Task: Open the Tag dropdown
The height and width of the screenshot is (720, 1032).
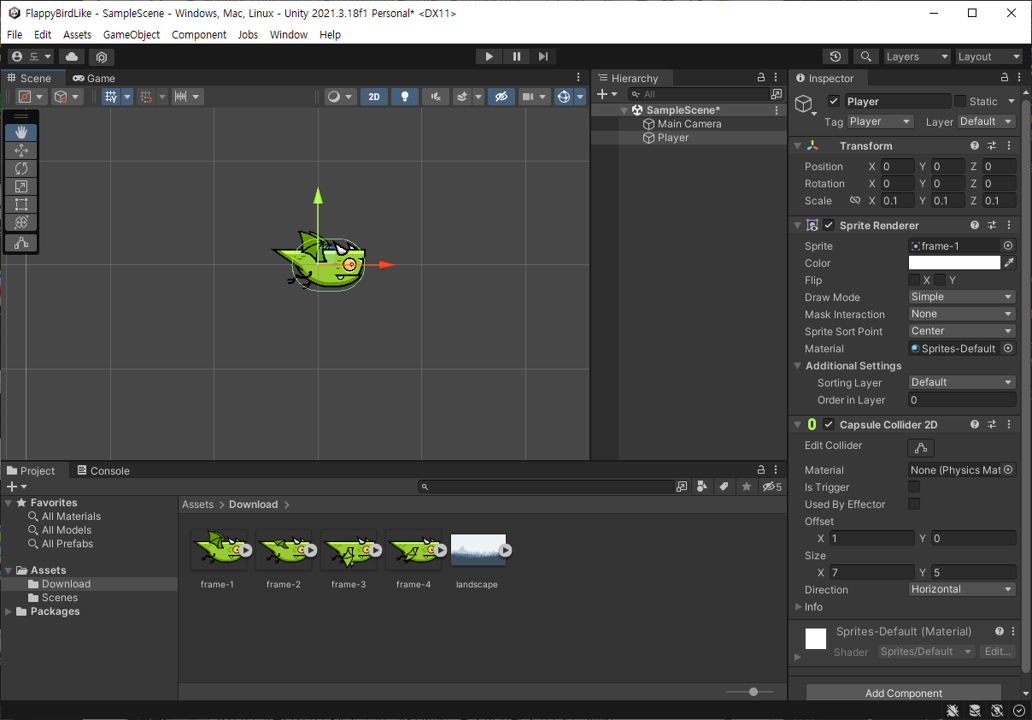Action: click(x=879, y=121)
